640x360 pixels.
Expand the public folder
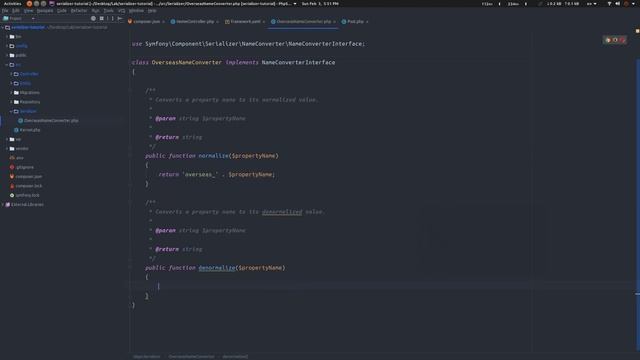coord(7,56)
